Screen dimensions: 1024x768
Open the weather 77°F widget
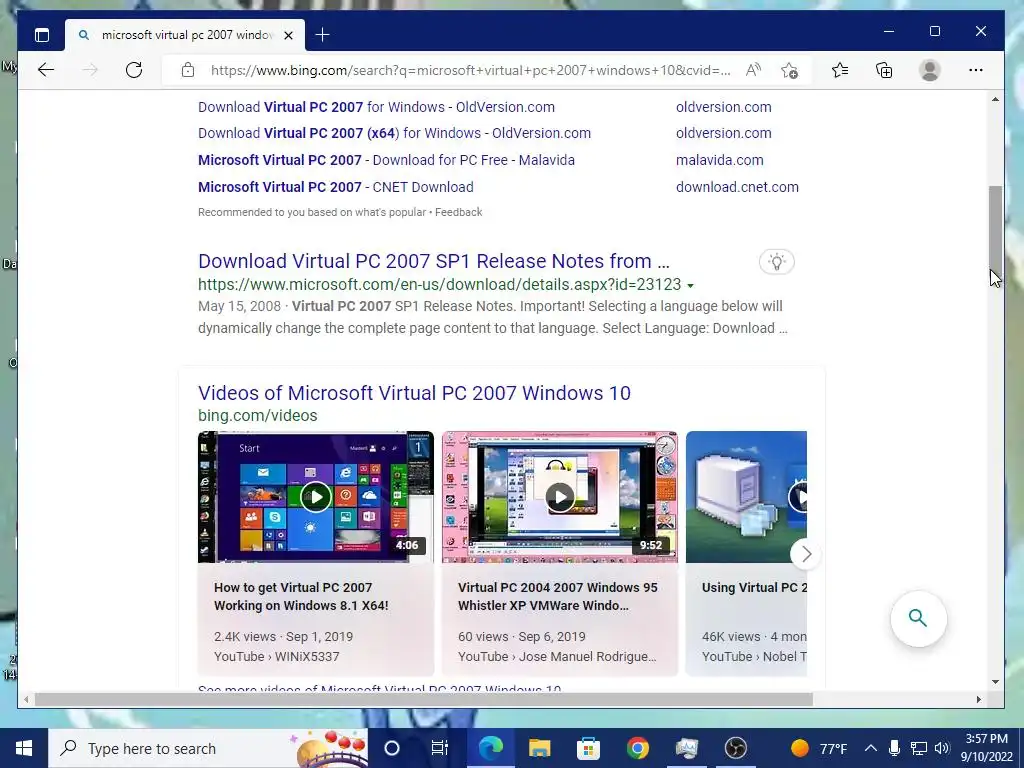[x=819, y=748]
